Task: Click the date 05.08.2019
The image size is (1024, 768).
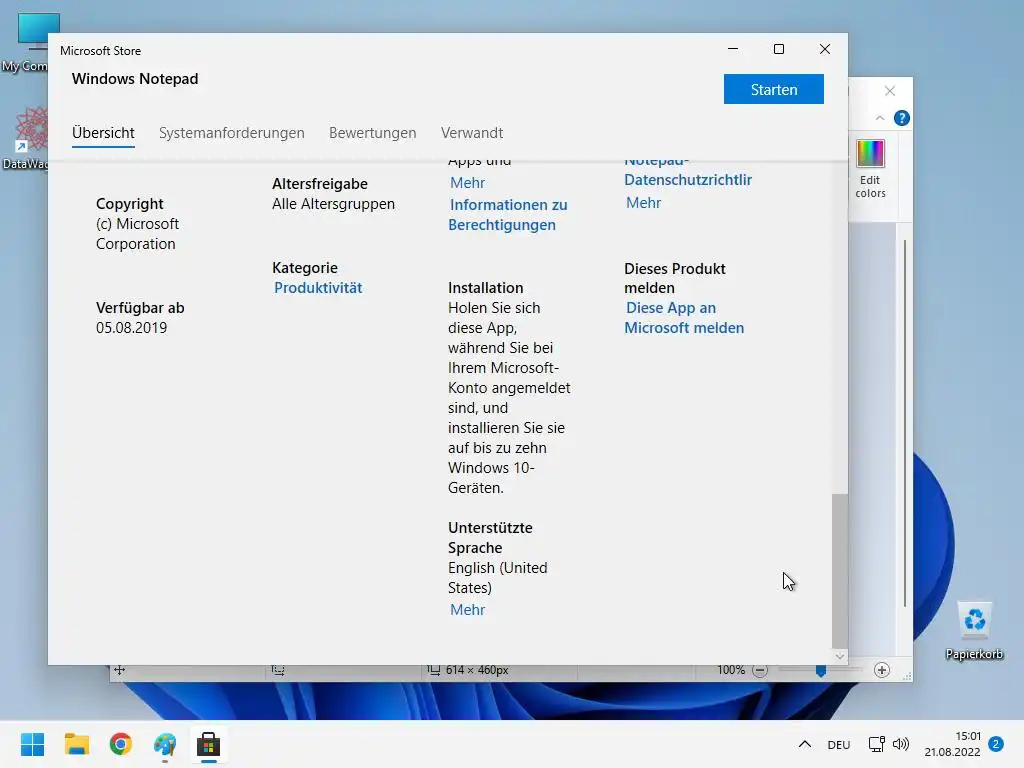Action: (131, 328)
